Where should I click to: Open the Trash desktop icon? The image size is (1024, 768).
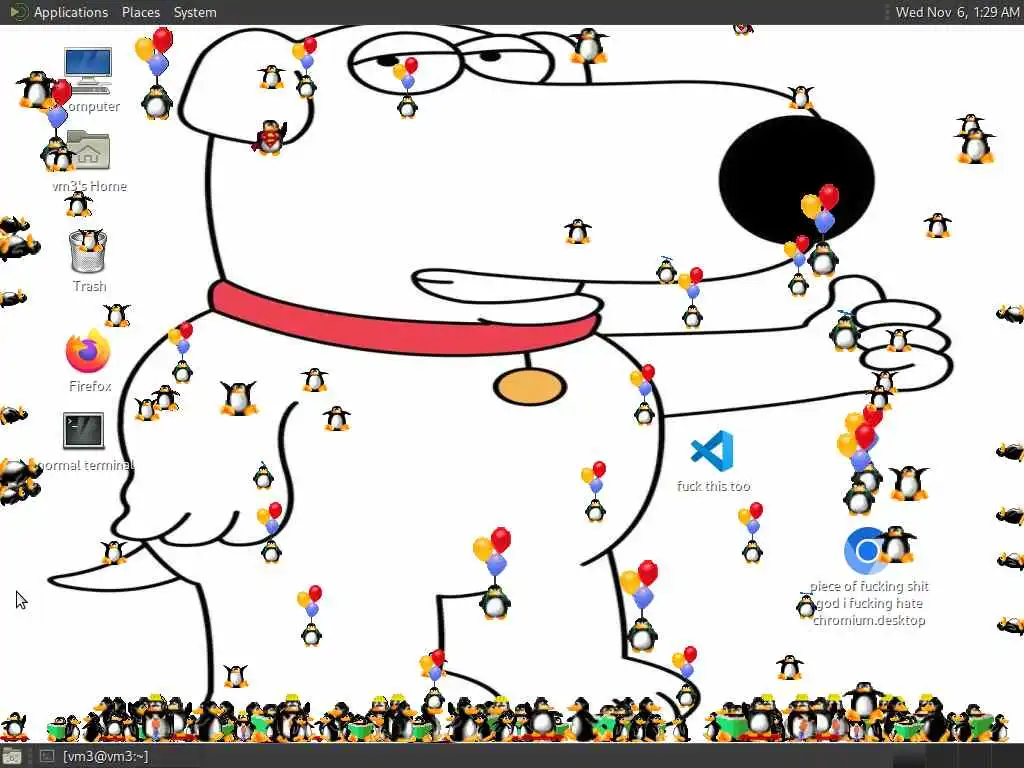(88, 251)
